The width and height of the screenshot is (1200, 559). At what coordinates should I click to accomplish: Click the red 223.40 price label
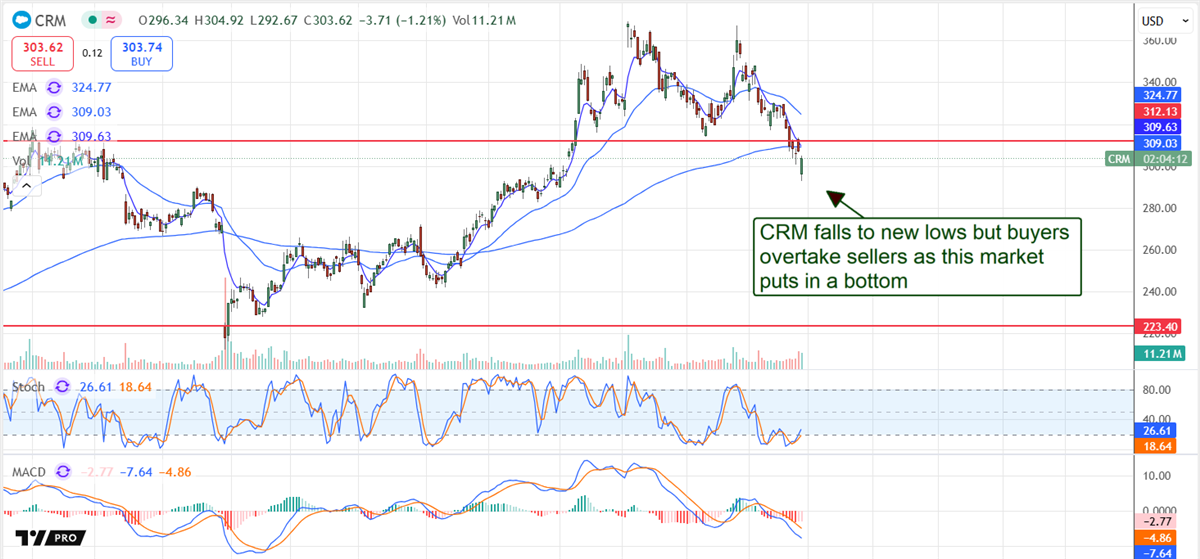pyautogui.click(x=1162, y=326)
